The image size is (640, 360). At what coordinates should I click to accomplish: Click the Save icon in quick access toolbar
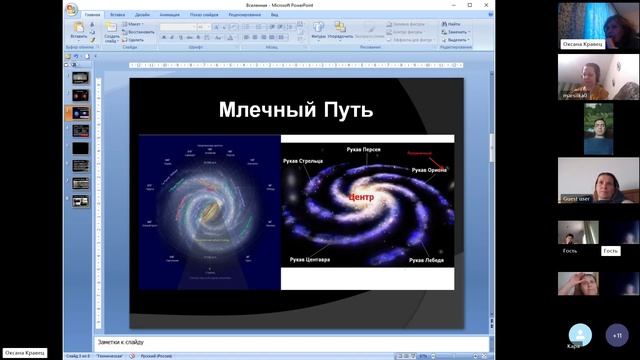point(68,56)
